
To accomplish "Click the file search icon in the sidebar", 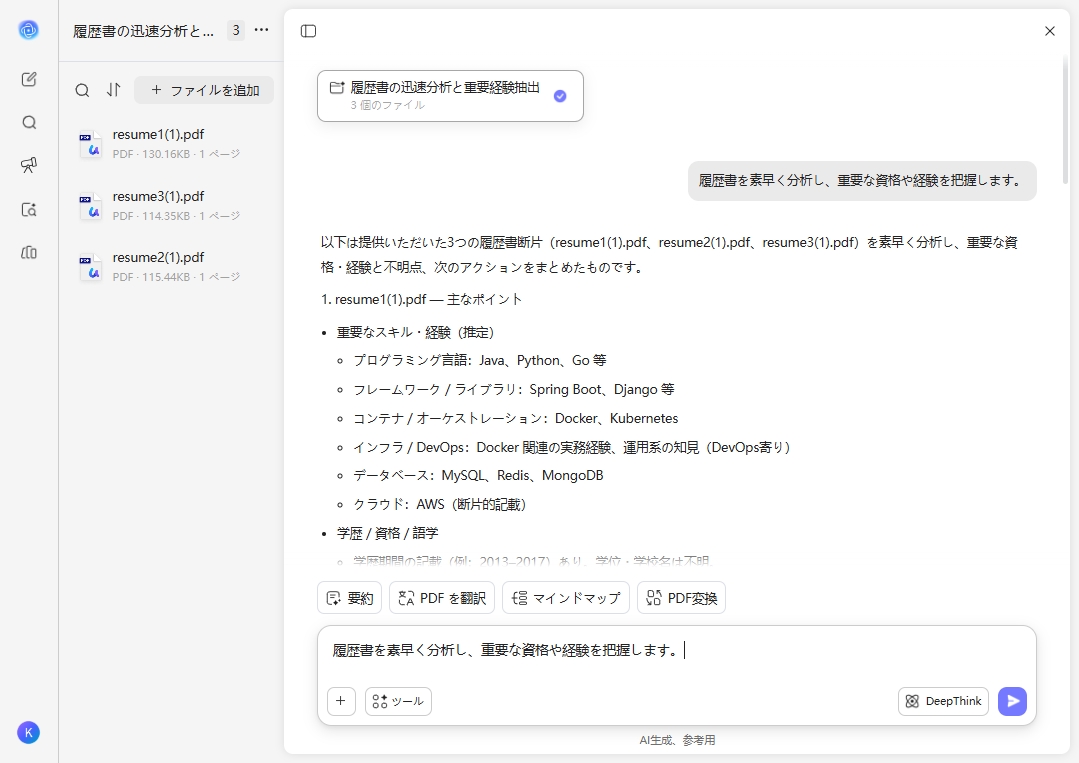I will click(28, 208).
